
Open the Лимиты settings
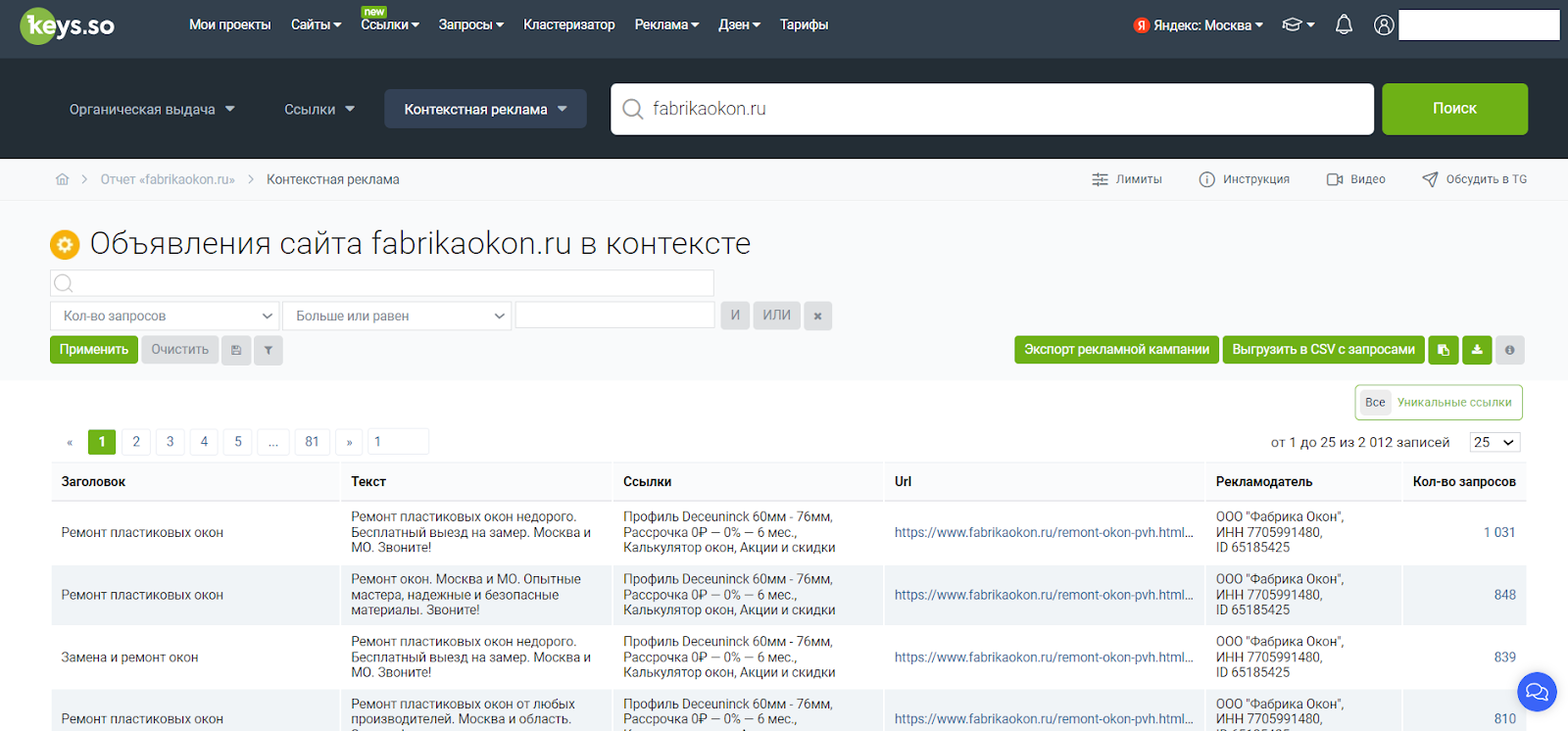coord(1127,179)
